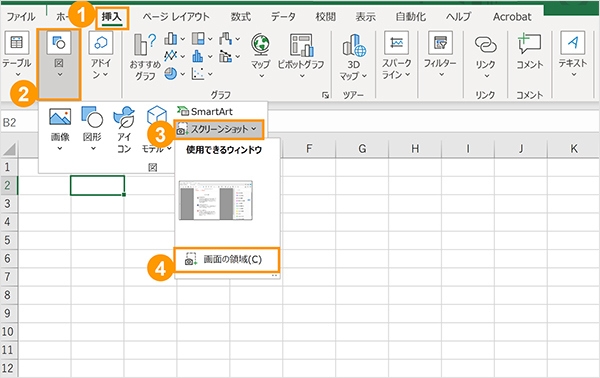Expand the column chart dropdown arrow

(183, 39)
